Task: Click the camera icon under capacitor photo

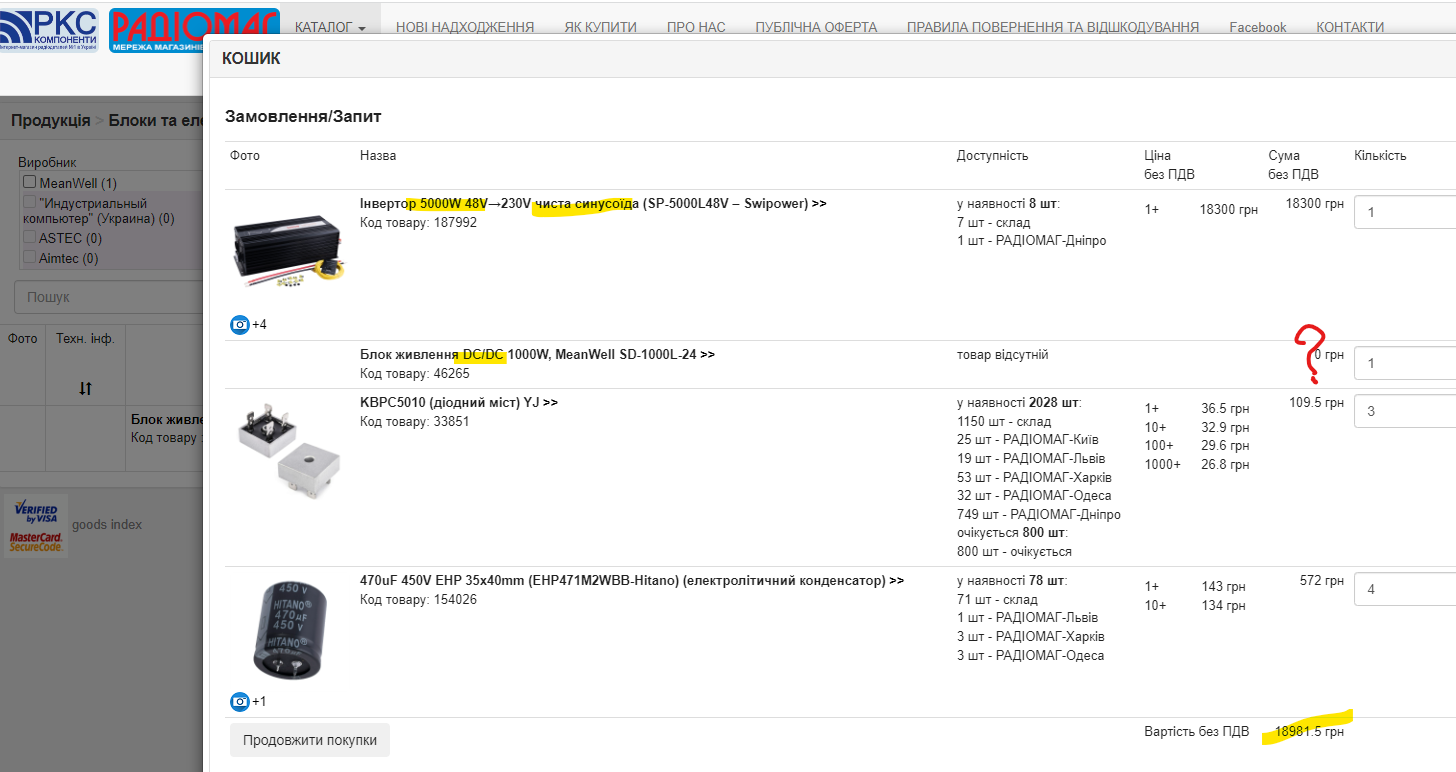Action: click(x=240, y=701)
